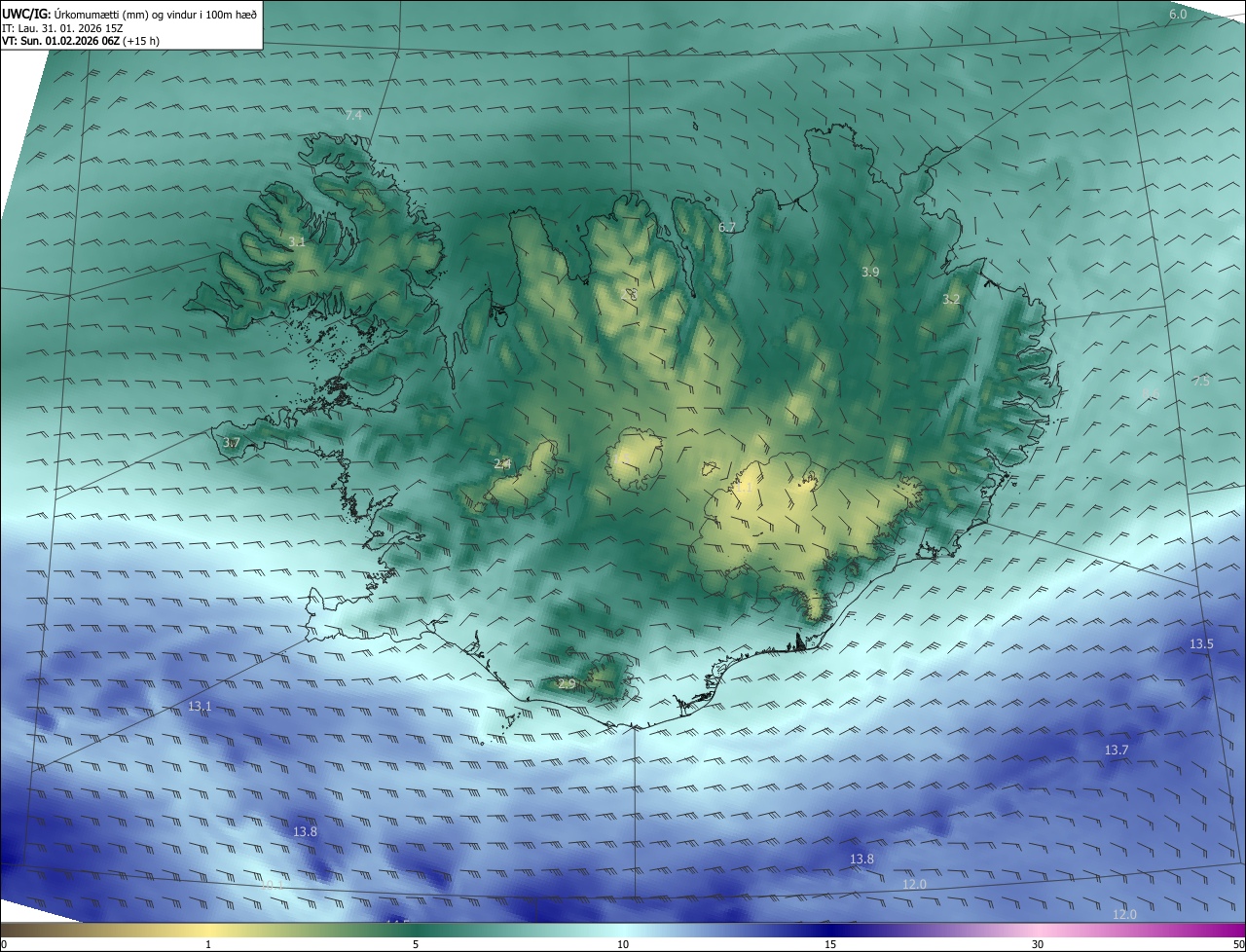Screen dimensions: 1246x952
Task: Click the 'UWC/IG: Úrkomumætti (mm)' title text
Action: click(x=128, y=14)
